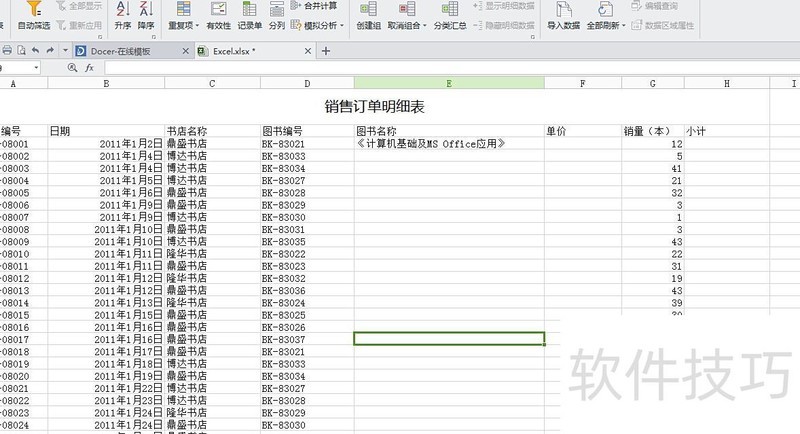Click the zoom magnifier icon by formula bar

tap(72, 67)
